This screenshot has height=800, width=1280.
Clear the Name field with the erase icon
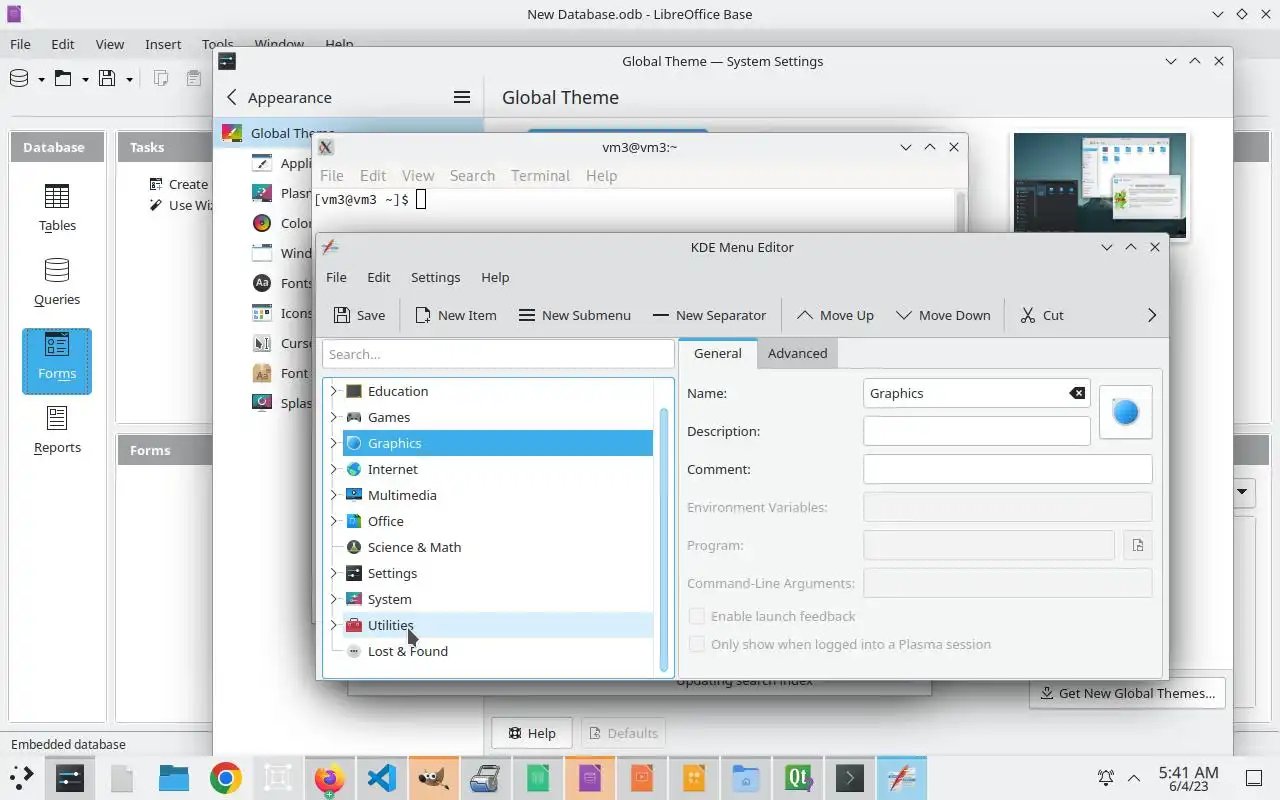coord(1077,393)
